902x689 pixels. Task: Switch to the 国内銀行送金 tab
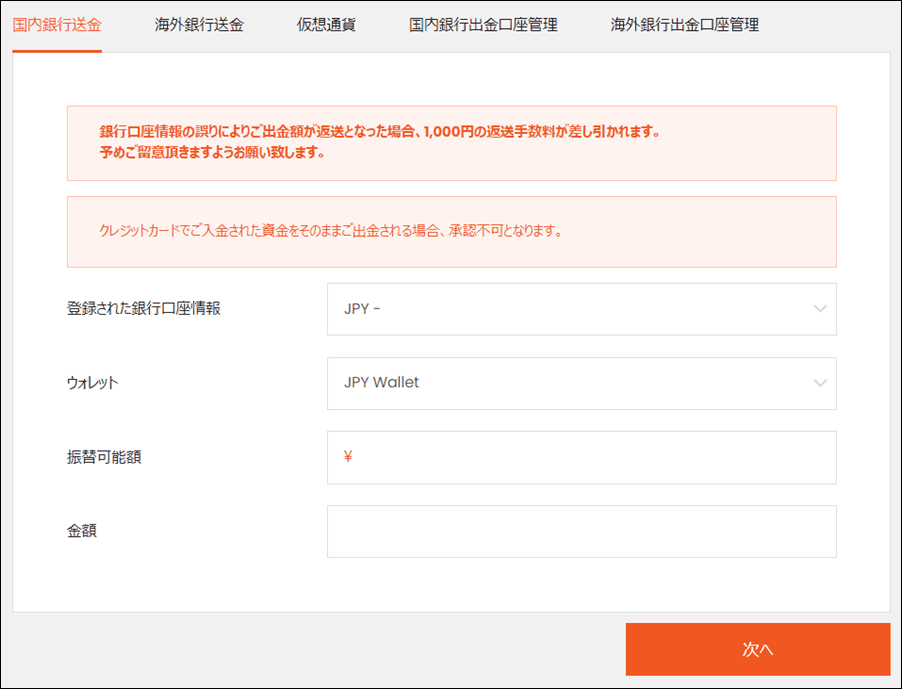57,25
